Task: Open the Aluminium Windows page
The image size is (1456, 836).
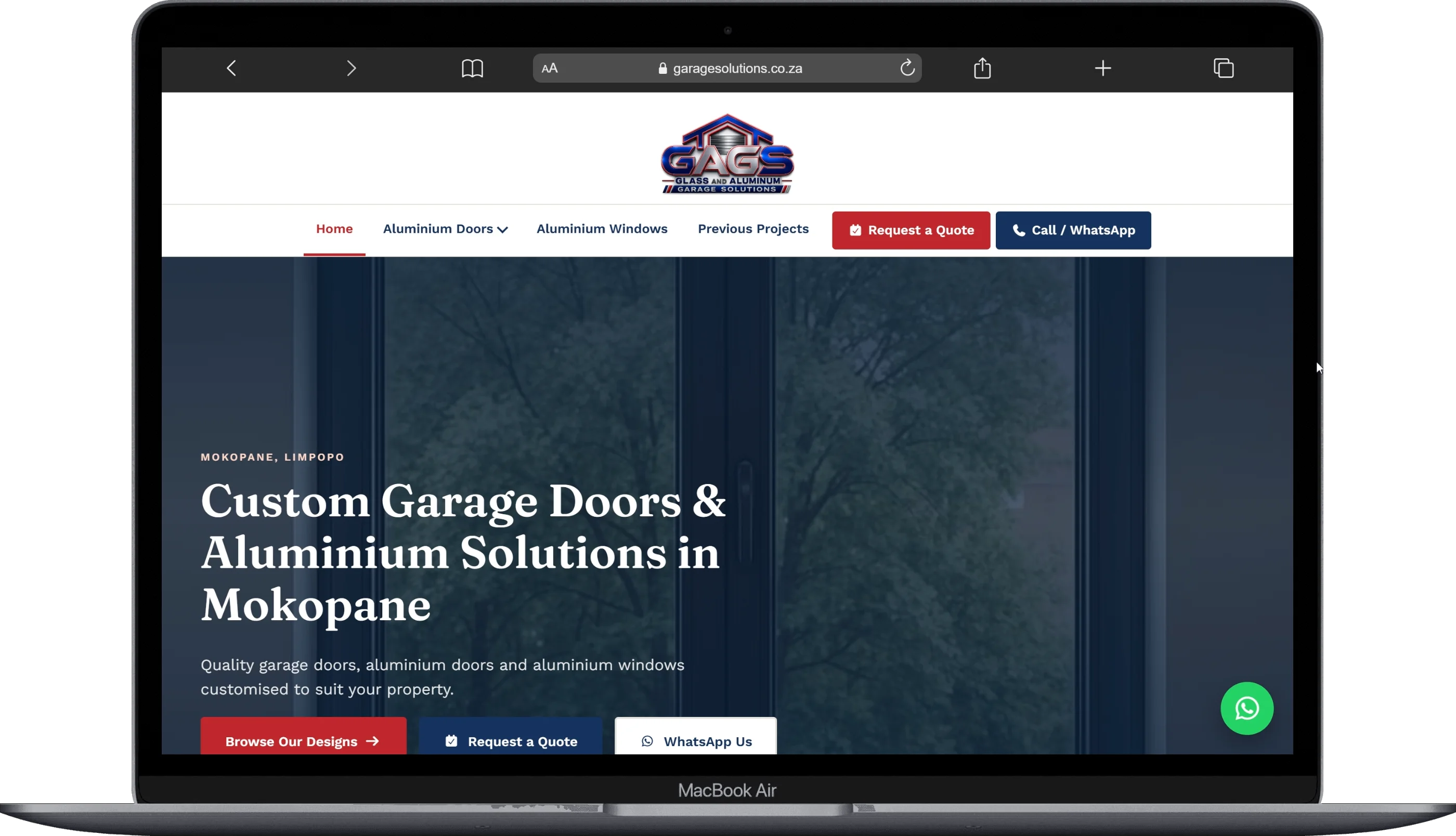Action: coord(602,229)
